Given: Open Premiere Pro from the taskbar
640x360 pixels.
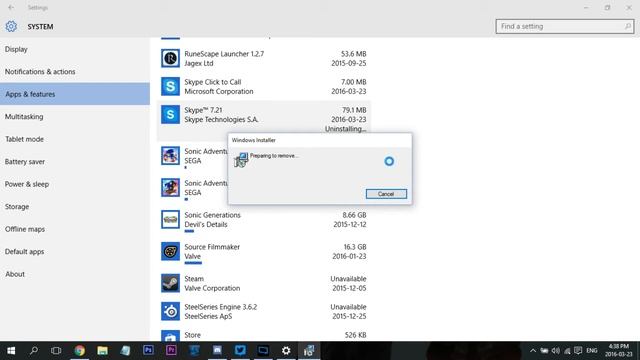Looking at the screenshot, I should [171, 351].
